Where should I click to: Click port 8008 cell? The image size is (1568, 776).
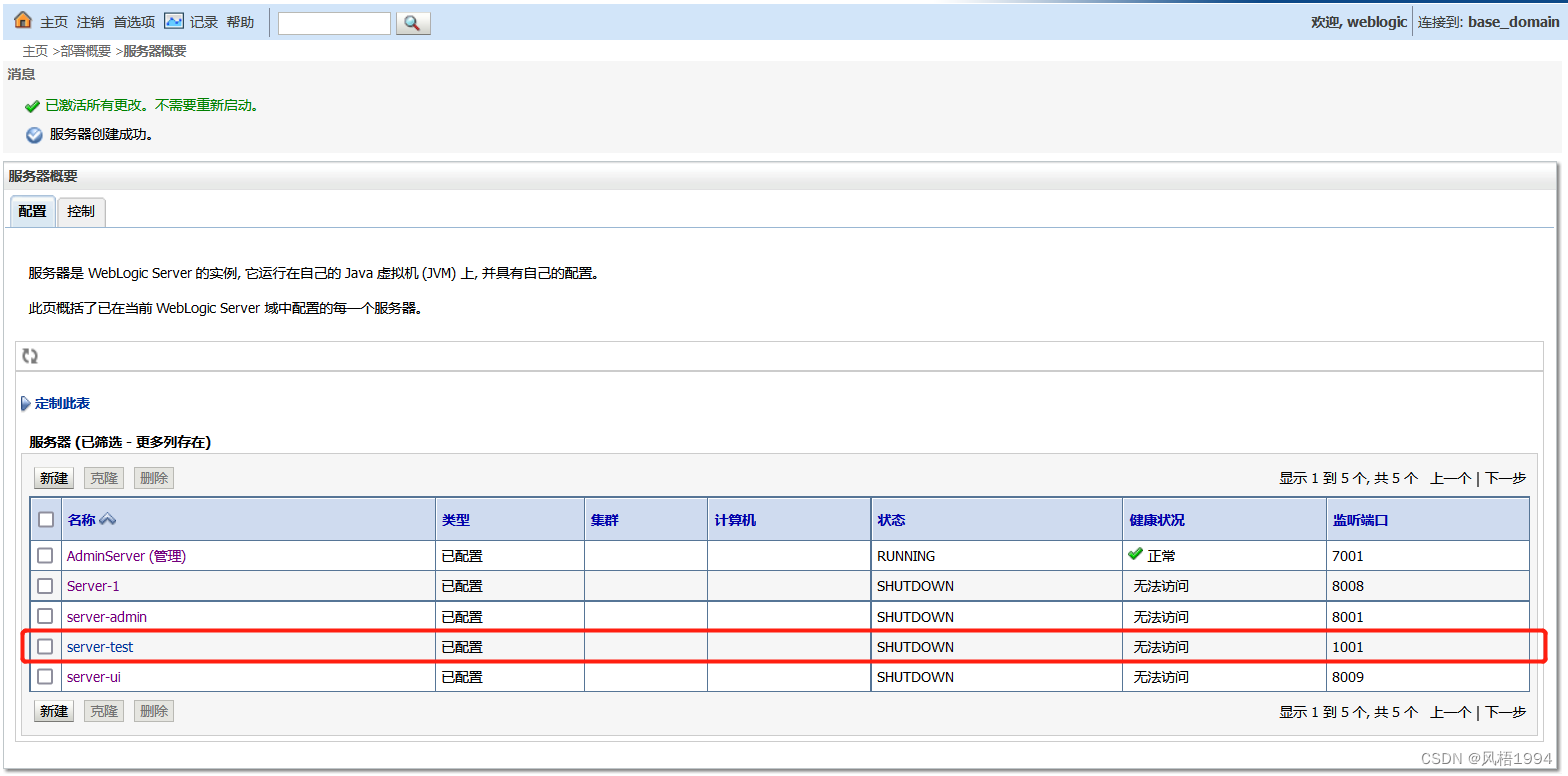pos(1347,586)
